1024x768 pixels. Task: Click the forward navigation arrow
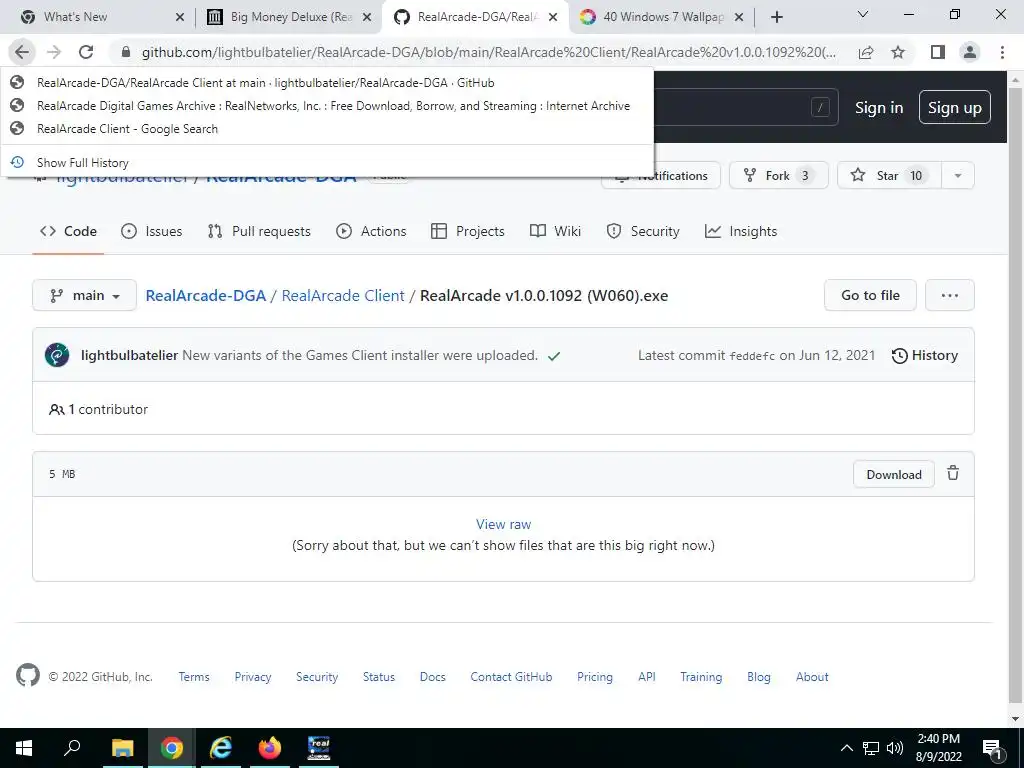point(54,52)
